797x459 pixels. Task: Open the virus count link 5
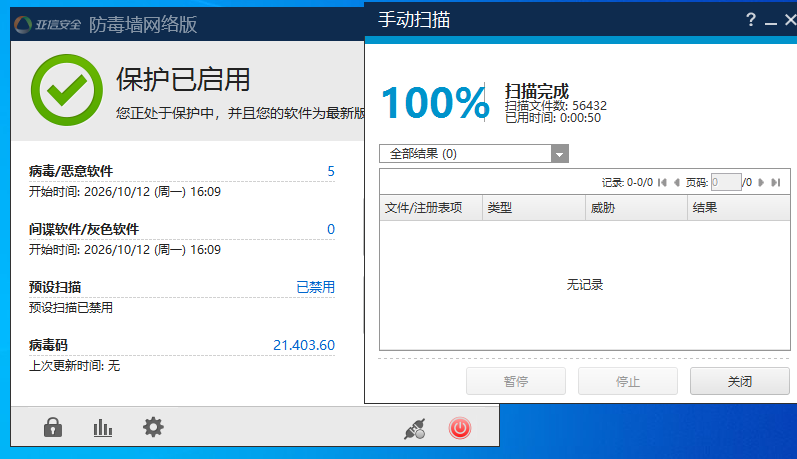(331, 171)
